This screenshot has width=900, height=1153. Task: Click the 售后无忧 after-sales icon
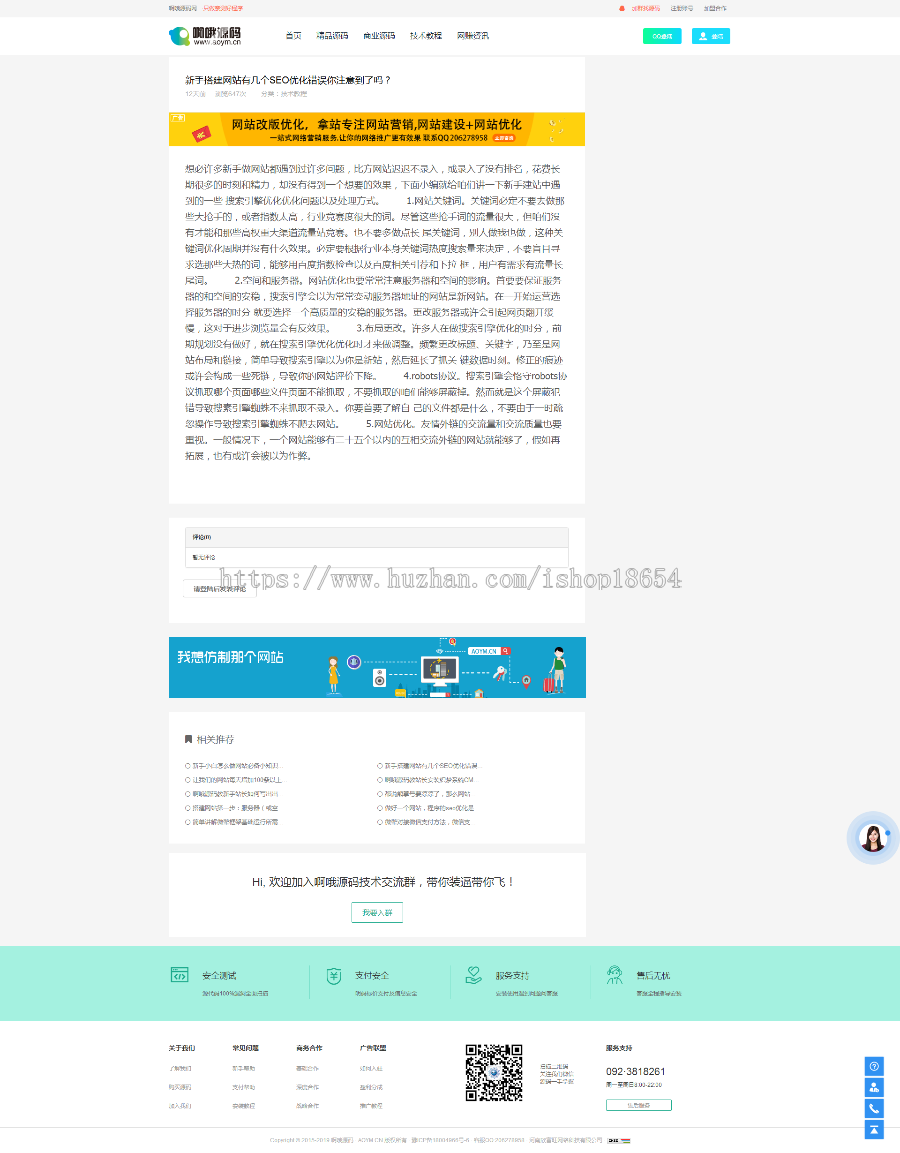click(x=616, y=975)
